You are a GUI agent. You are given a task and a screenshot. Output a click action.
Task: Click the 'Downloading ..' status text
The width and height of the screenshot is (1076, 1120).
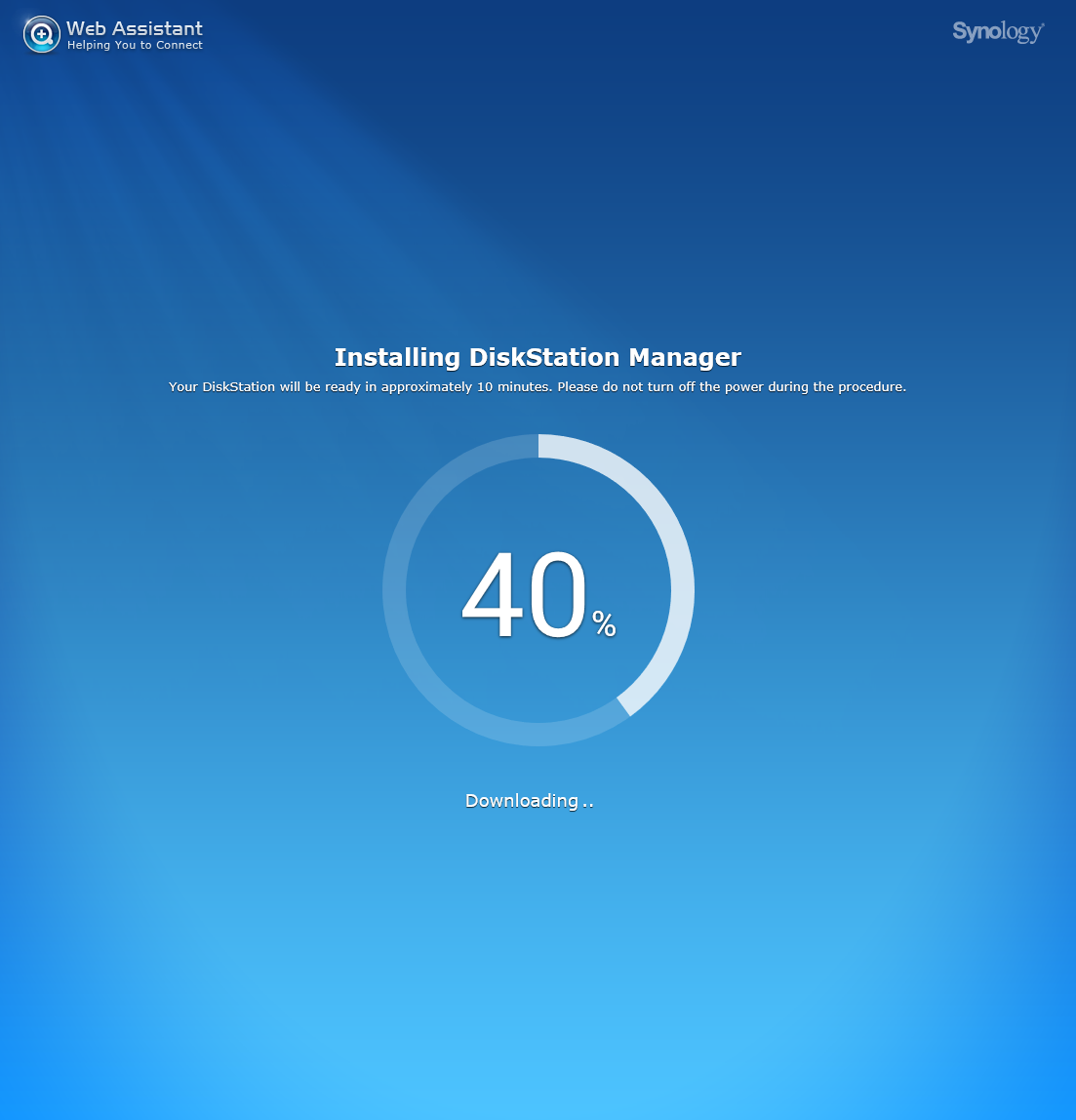click(529, 801)
